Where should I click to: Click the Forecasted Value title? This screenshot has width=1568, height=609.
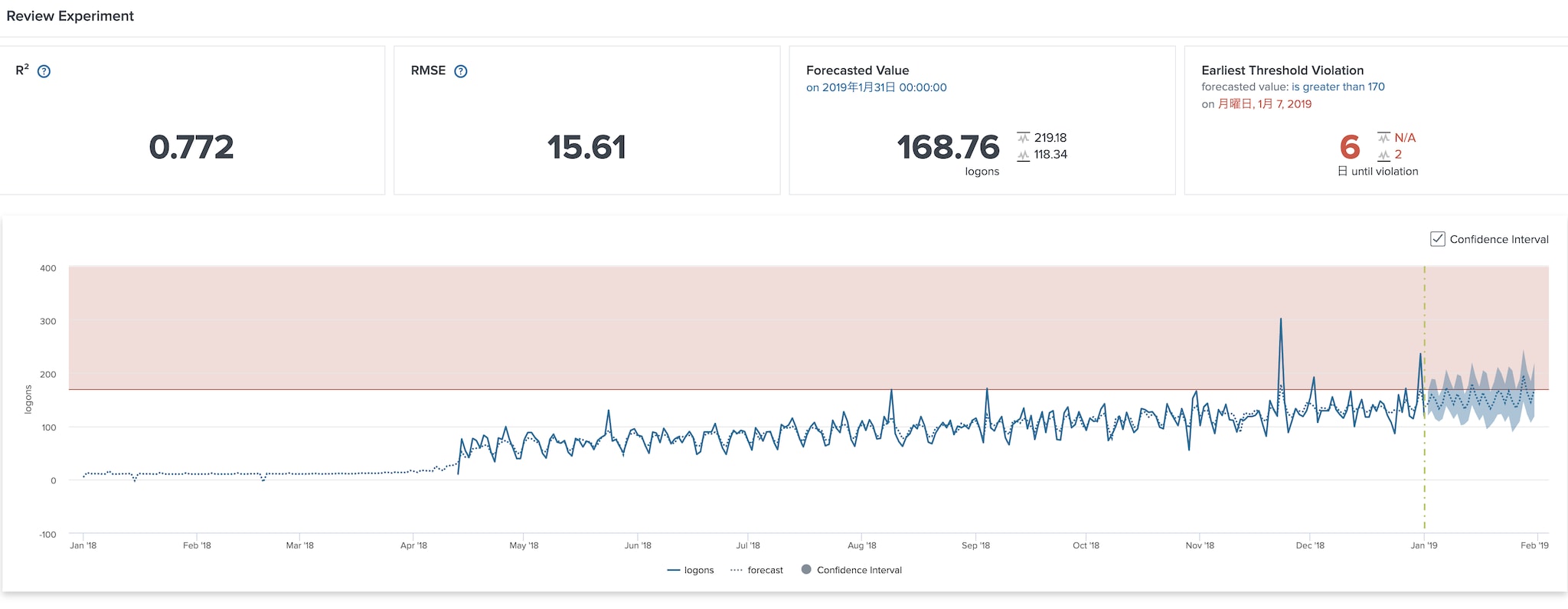click(857, 70)
